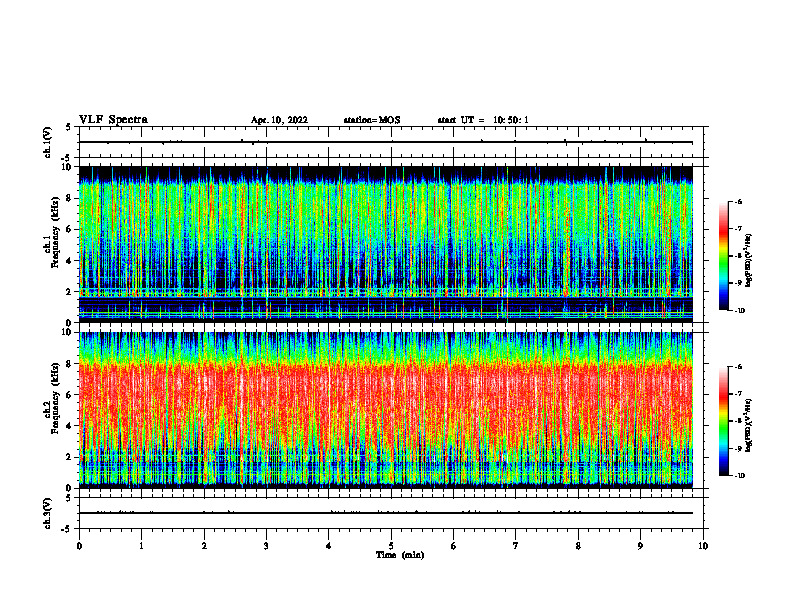
Task: Click inside the ch.1 spectrogram panel
Action: pyautogui.click(x=386, y=244)
